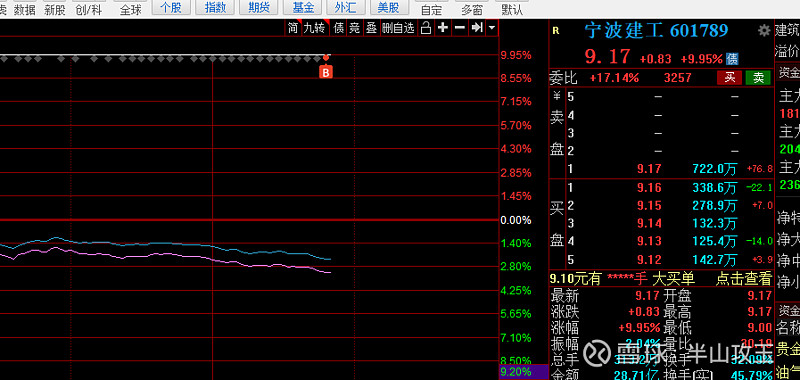Image resolution: width=800 pixels, height=380 pixels.
Task: Open the 数据 menu item
Action: point(24,9)
